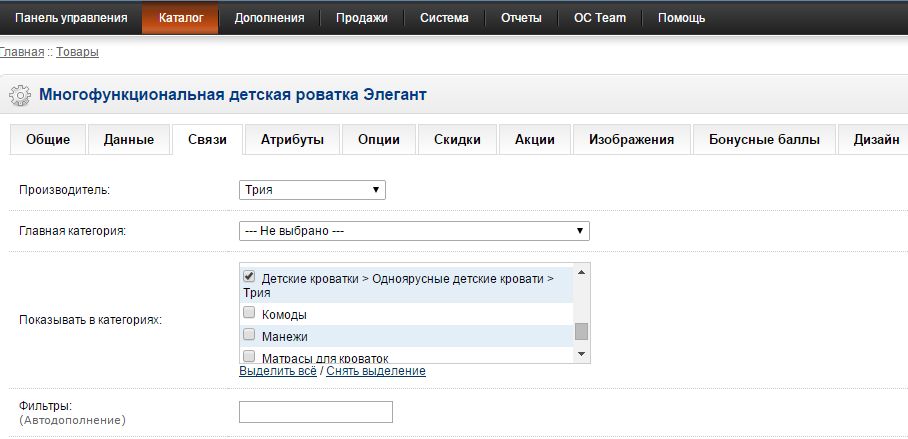Enable the Манежи category checkbox

coord(250,335)
